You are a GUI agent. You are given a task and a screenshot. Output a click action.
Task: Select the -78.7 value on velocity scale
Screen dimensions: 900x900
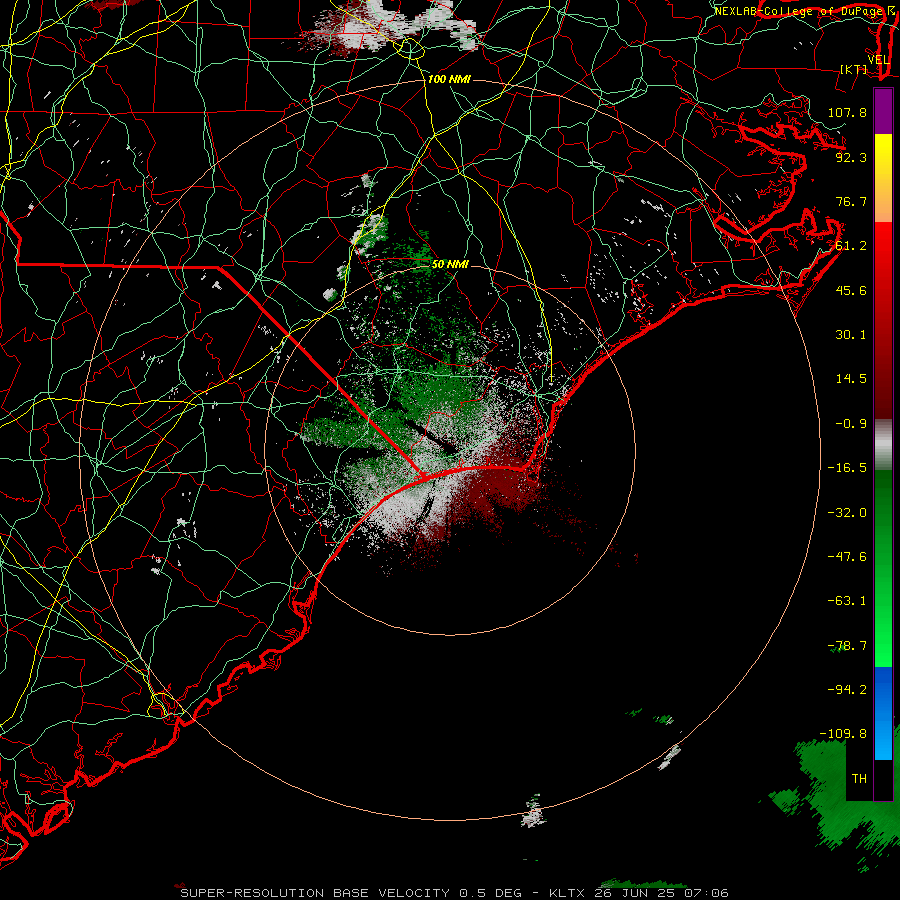point(847,646)
